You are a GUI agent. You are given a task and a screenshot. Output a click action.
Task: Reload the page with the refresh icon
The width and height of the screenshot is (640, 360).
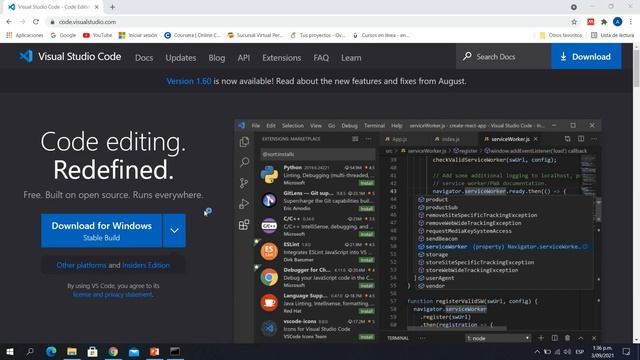click(36, 22)
